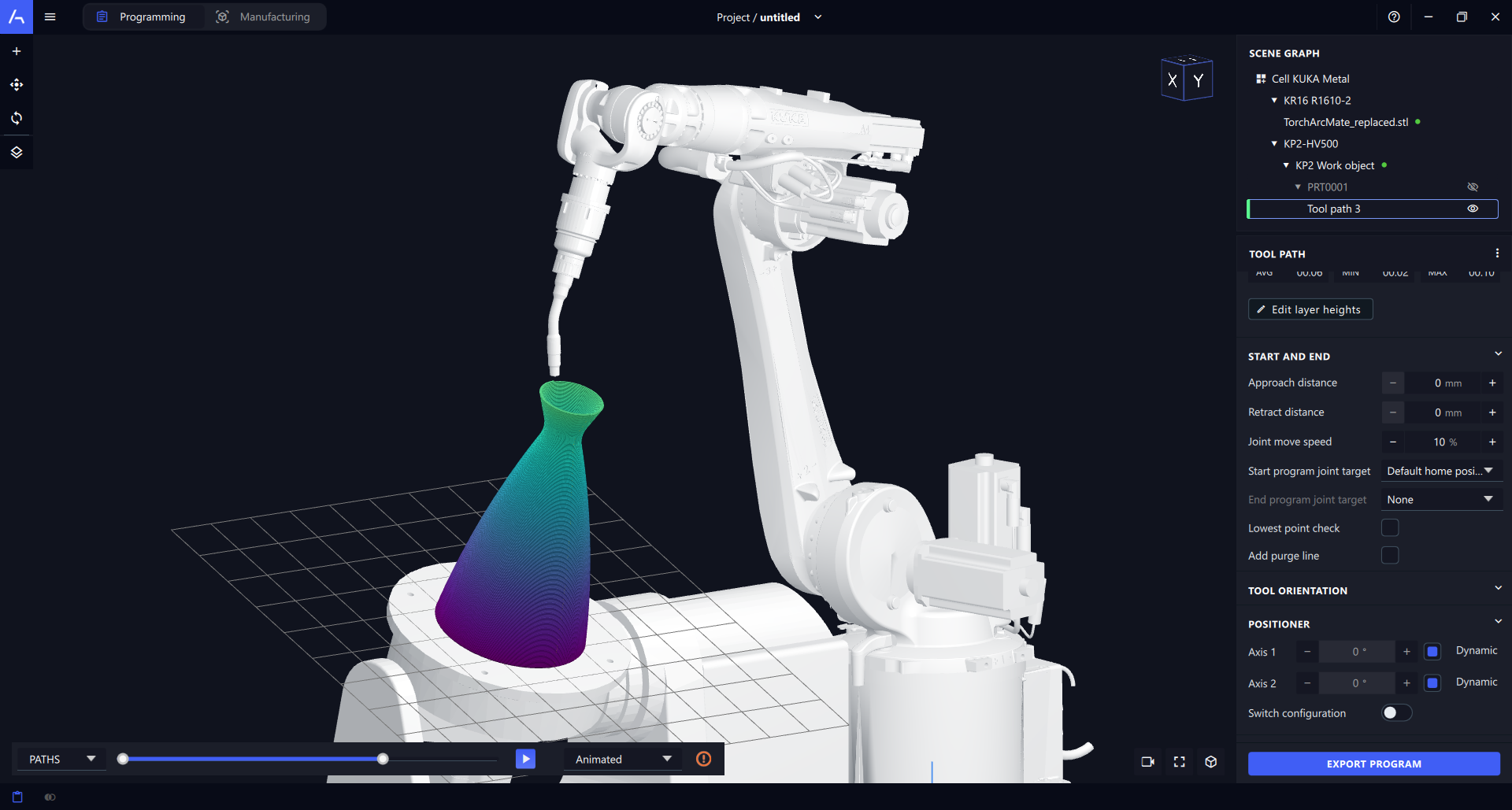Open the project name dropdown chevron

818,17
